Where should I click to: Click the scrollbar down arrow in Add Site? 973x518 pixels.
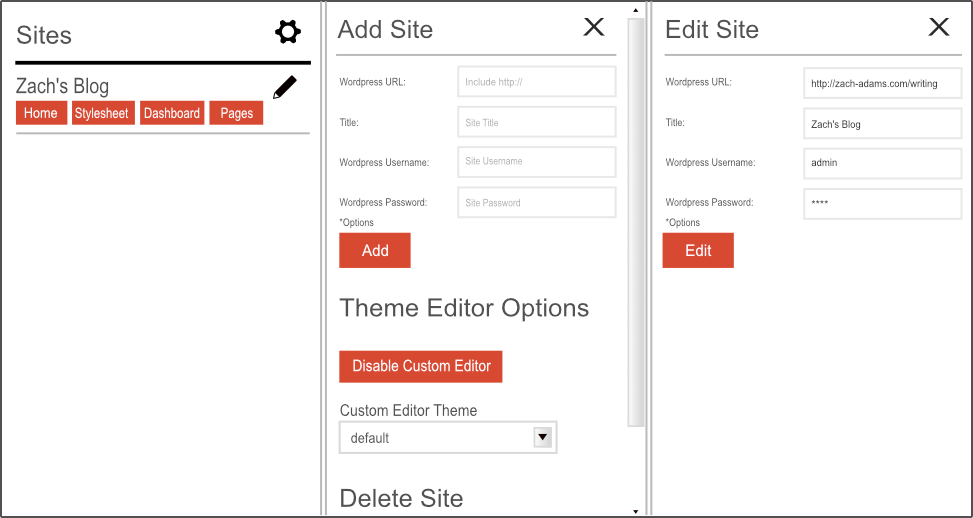click(636, 511)
